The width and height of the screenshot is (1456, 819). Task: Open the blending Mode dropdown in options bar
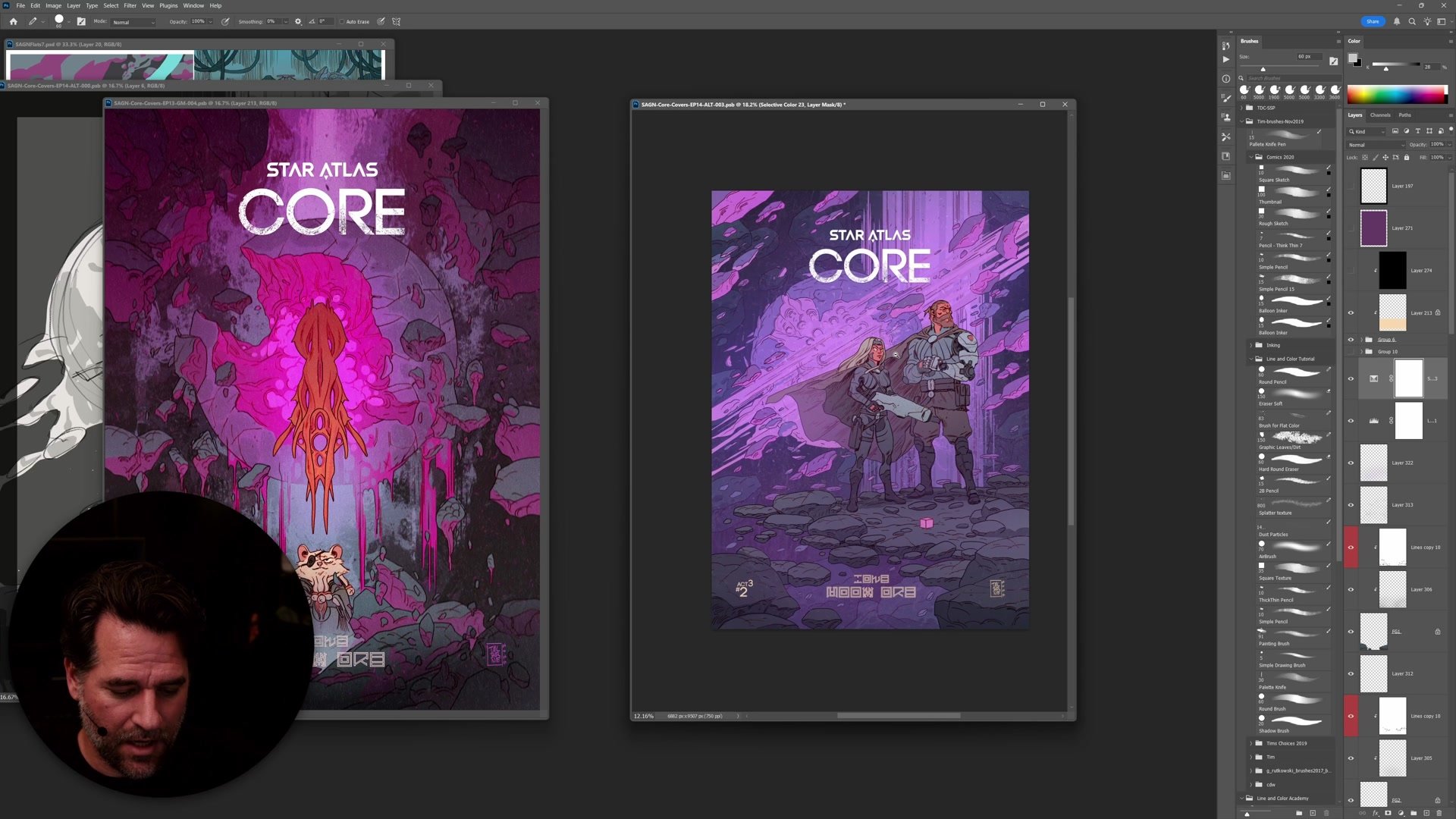click(x=133, y=22)
